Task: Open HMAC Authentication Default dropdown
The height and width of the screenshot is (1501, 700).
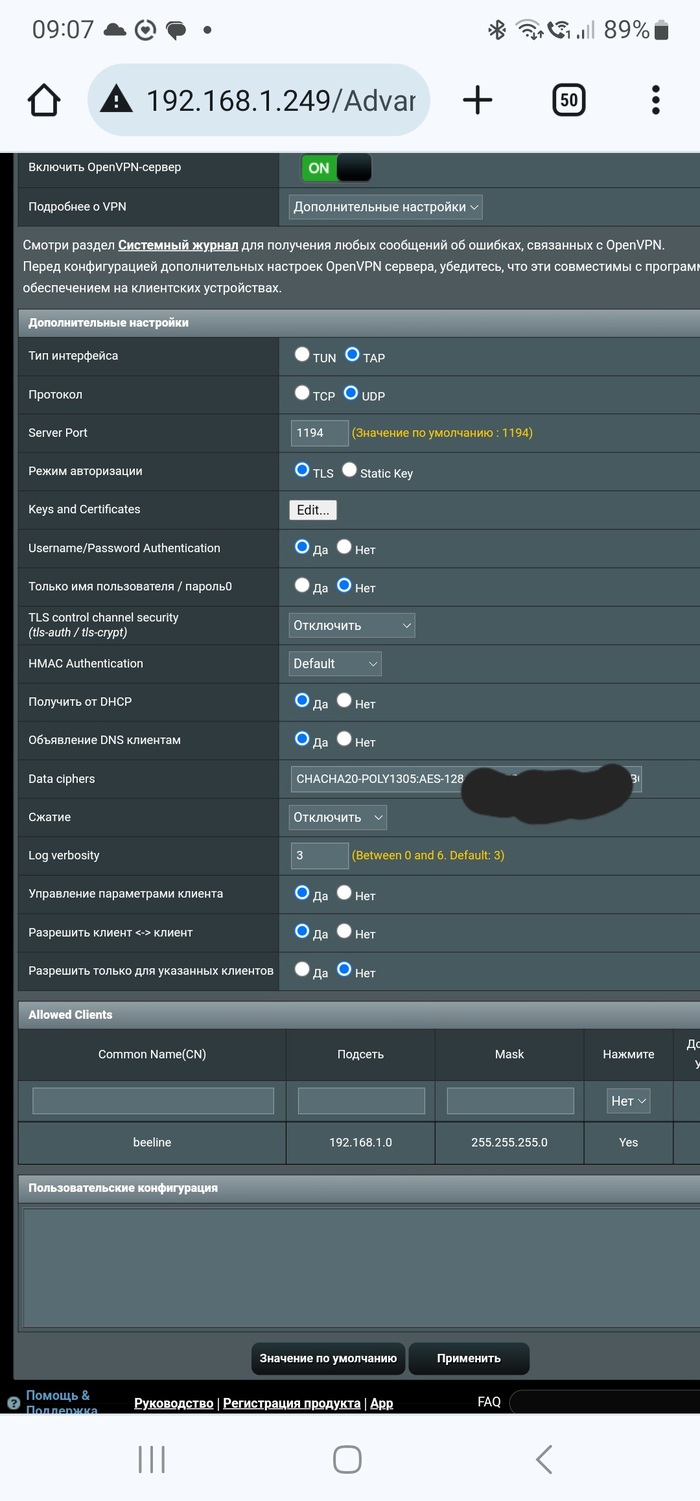Action: pos(335,663)
